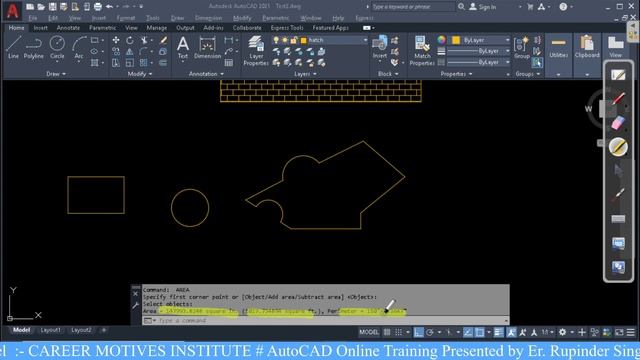
Task: Toggle layer lock padlock icon
Action: (294, 40)
